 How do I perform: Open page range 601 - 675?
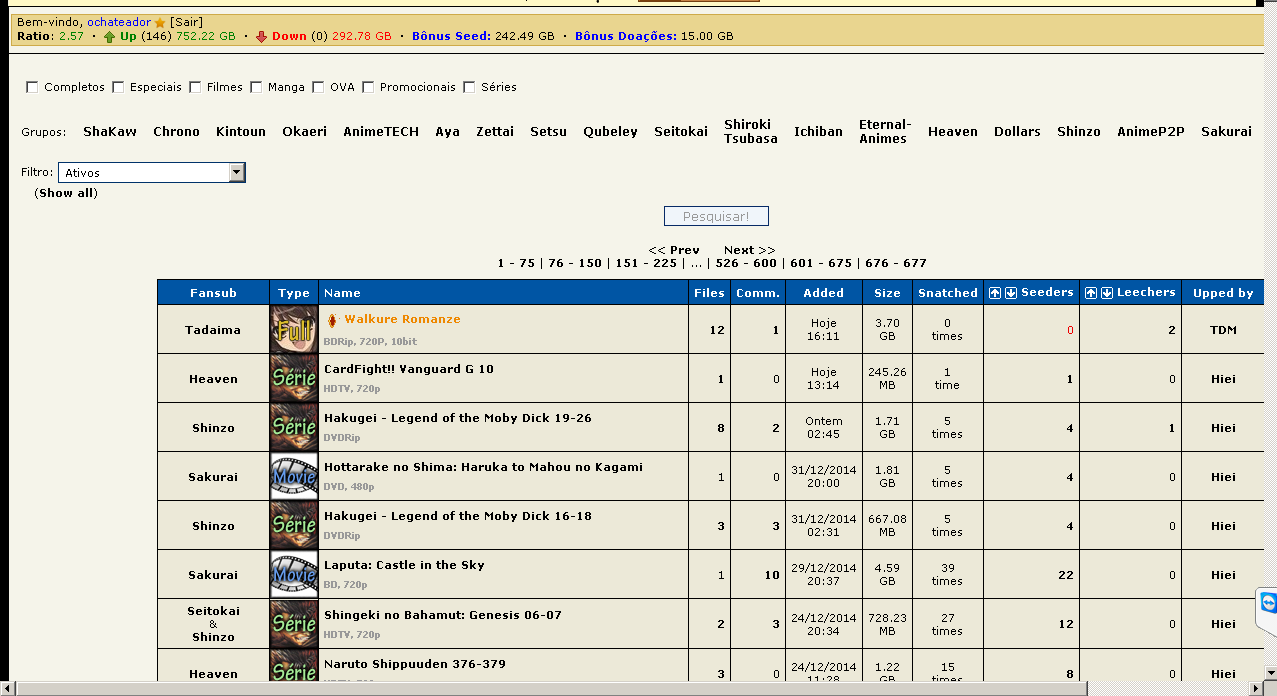[821, 264]
